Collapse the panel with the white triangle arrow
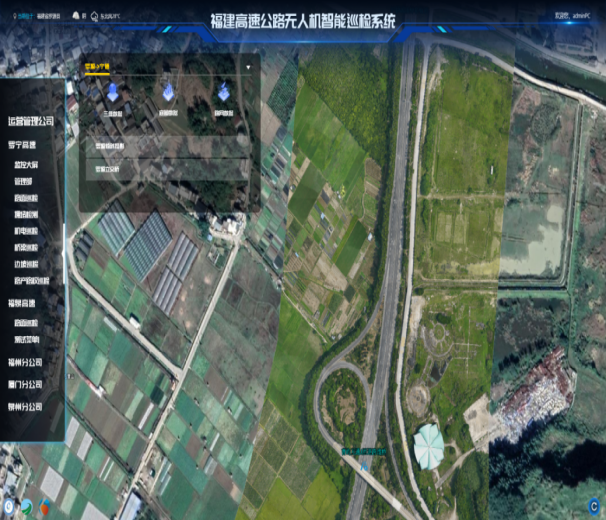606x520 pixels. pos(248,68)
